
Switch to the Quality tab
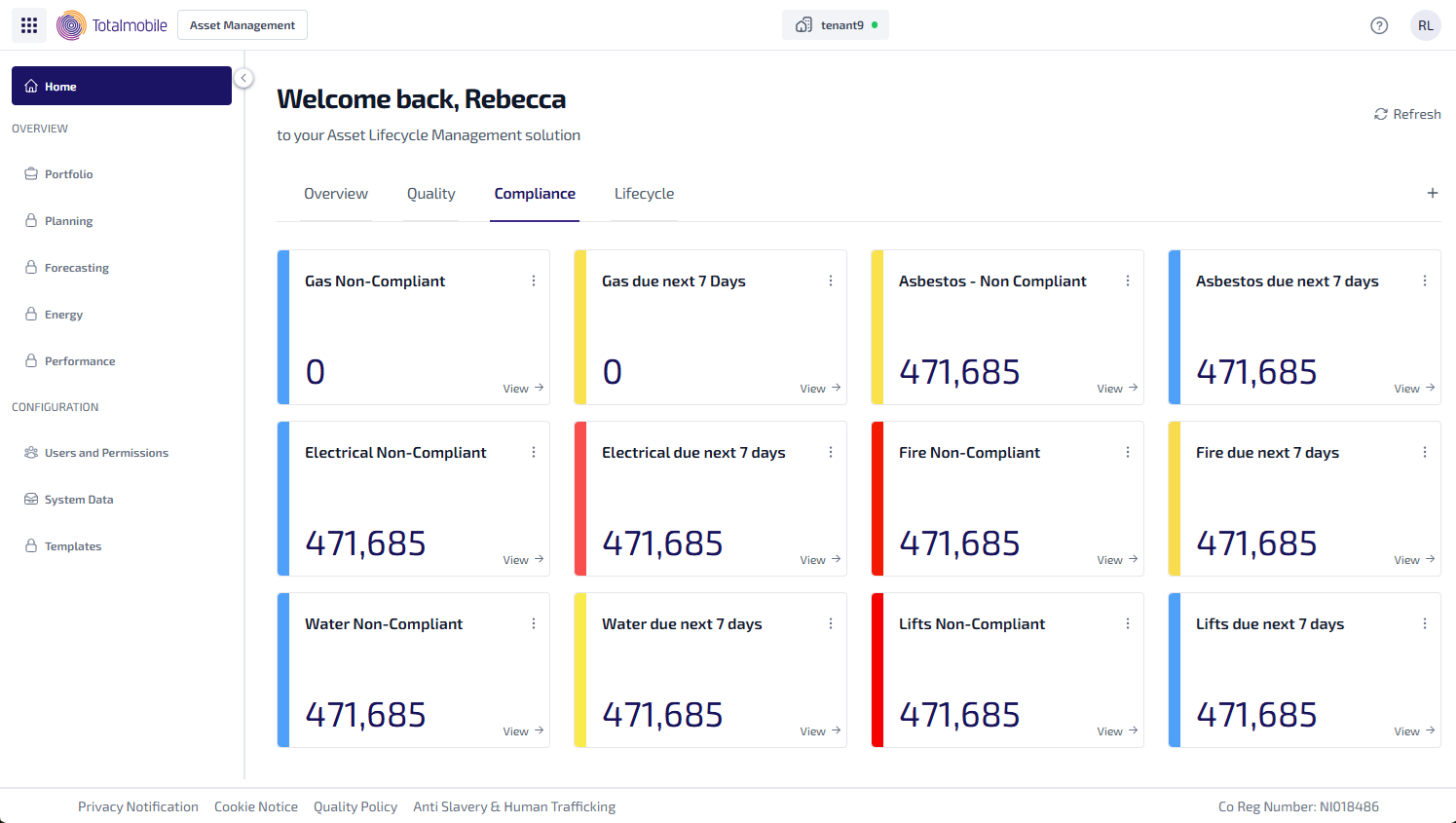[430, 194]
